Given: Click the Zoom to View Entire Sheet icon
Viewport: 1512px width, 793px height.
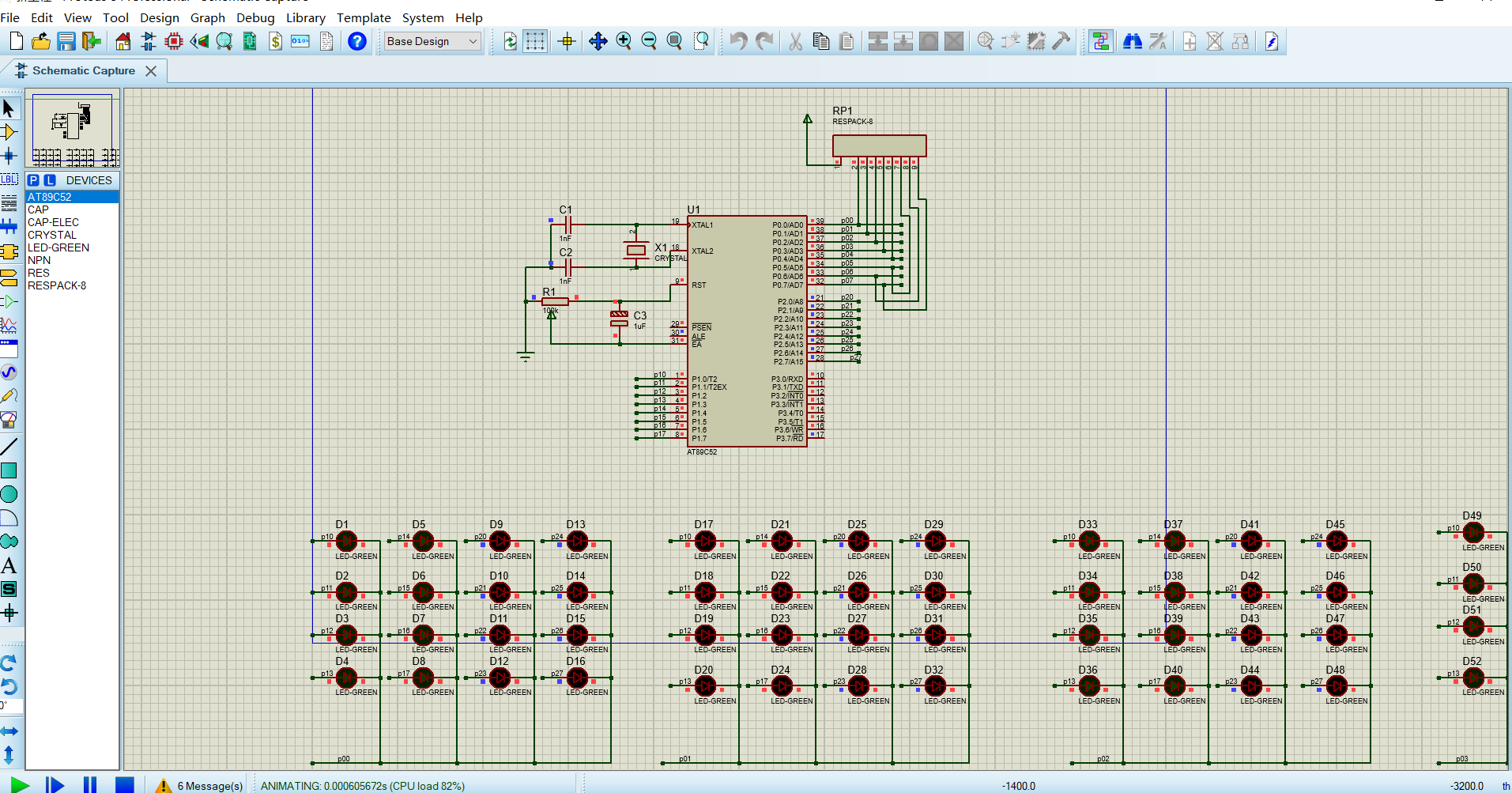Looking at the screenshot, I should coord(674,41).
